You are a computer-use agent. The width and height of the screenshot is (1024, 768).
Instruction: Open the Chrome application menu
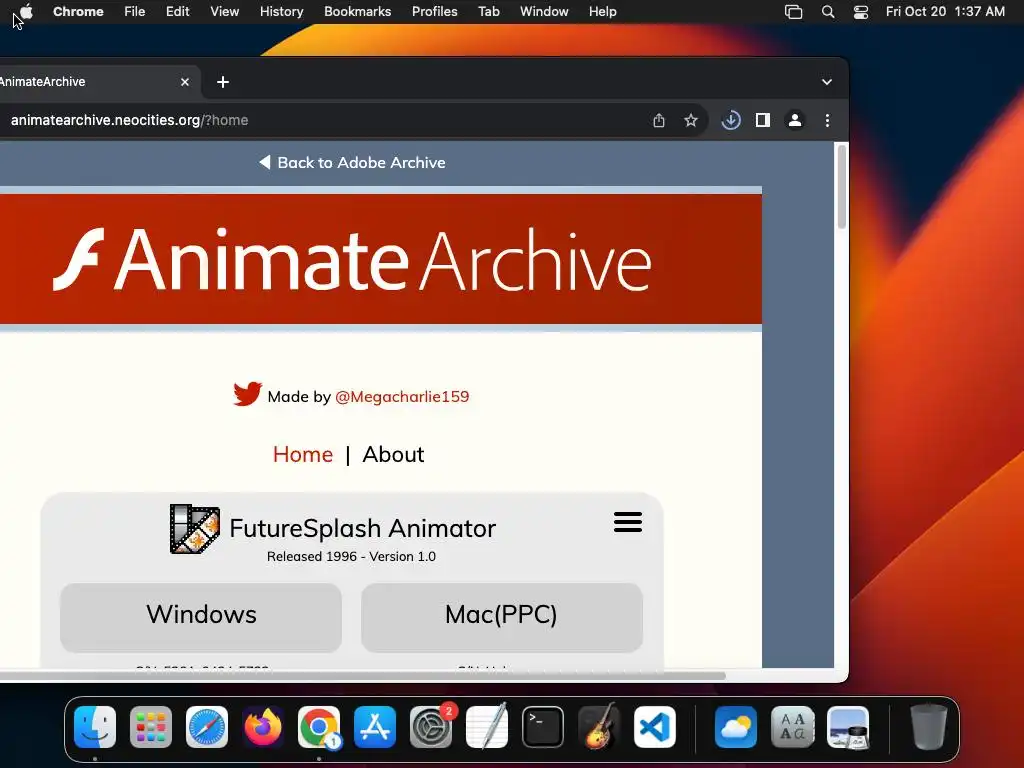pos(78,11)
